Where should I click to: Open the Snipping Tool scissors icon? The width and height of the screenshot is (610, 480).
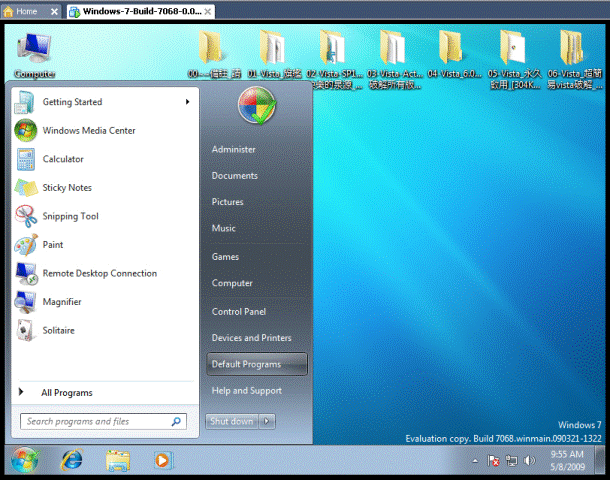(26, 216)
